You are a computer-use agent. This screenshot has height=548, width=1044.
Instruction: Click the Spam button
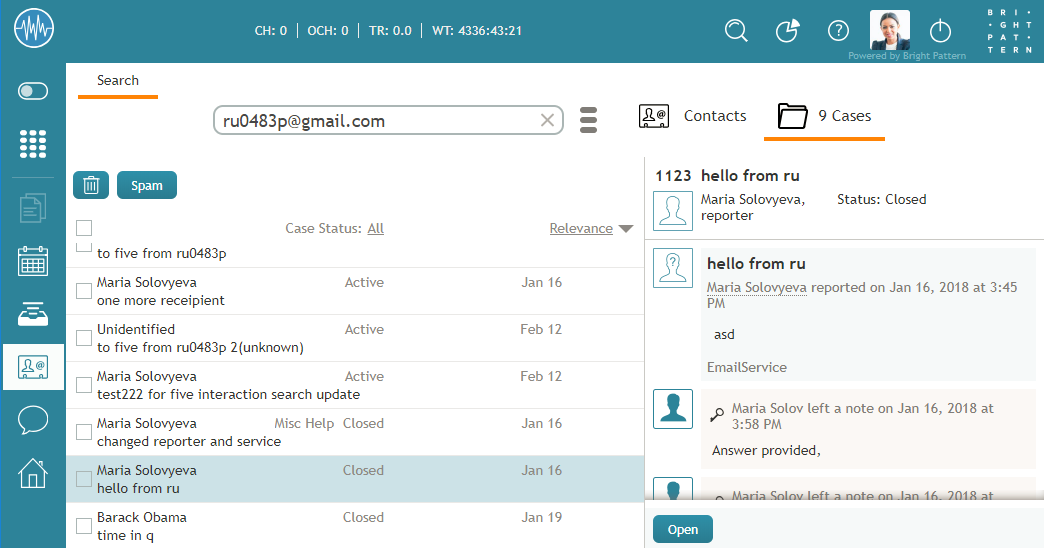146,185
